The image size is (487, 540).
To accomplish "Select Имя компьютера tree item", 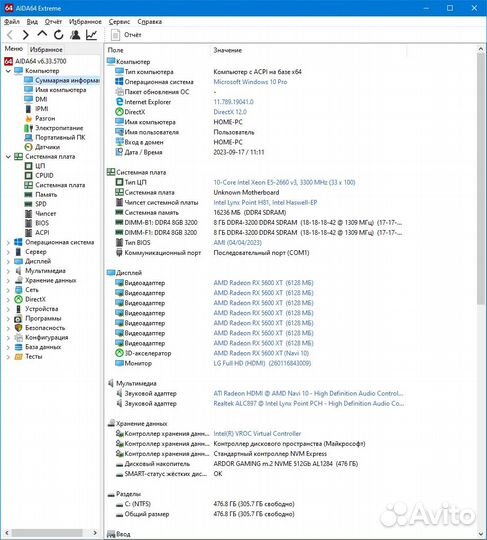I will [55, 90].
